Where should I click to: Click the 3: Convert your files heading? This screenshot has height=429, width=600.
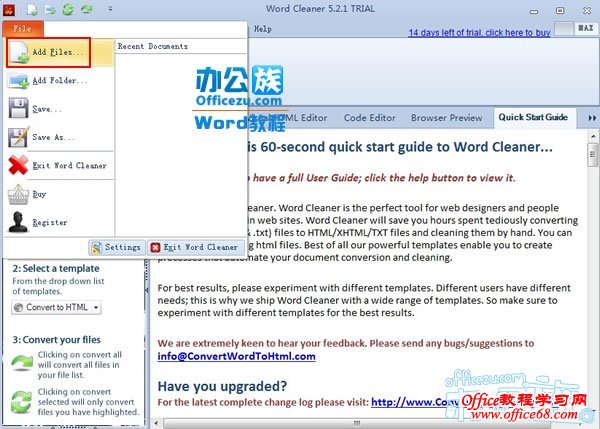coord(57,340)
